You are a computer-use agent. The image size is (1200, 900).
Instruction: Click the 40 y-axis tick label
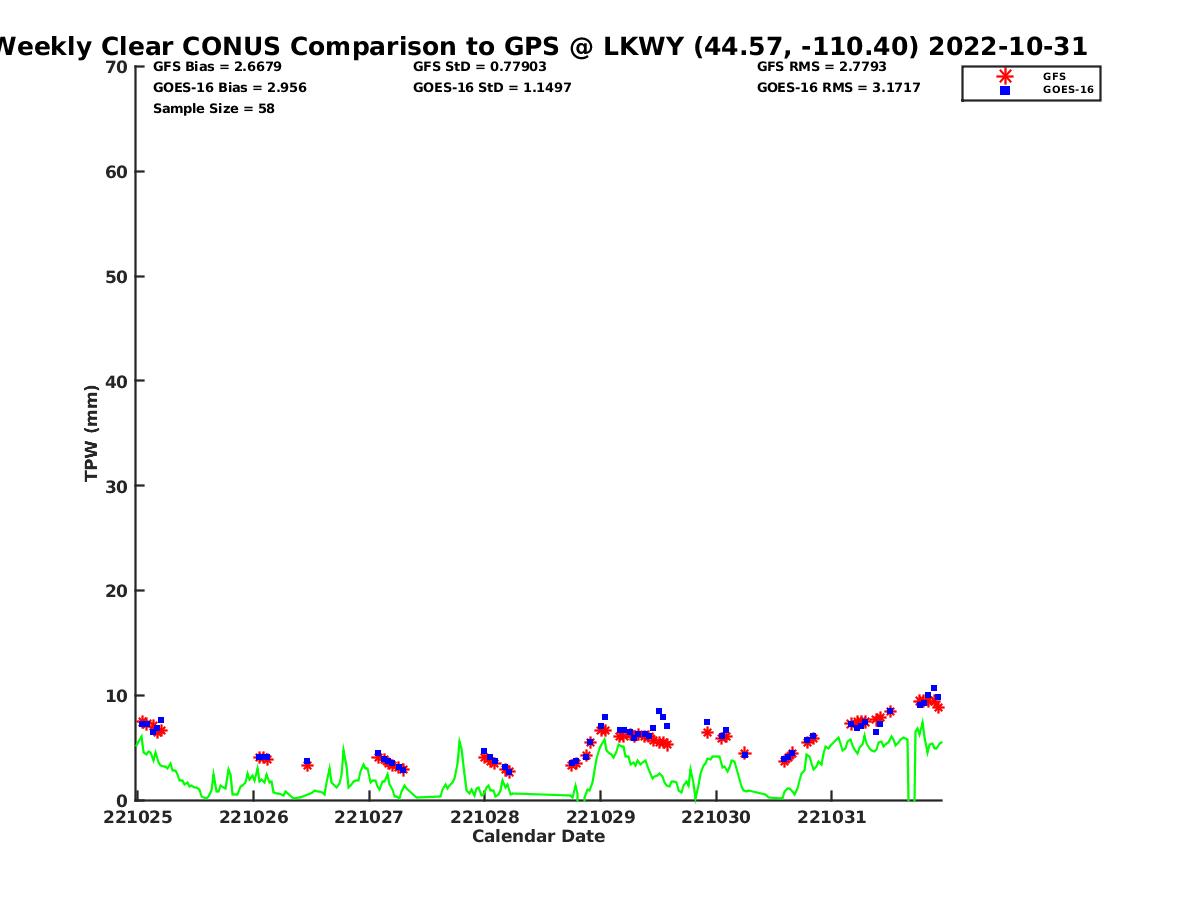coord(117,381)
